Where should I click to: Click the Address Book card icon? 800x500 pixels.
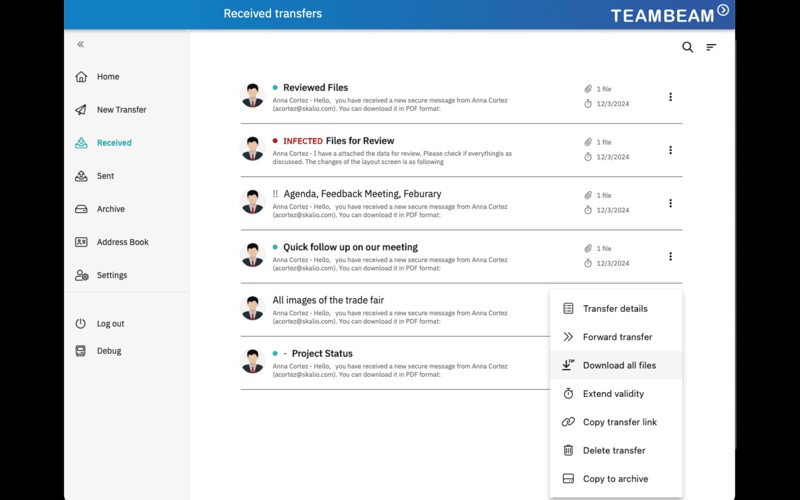coord(81,242)
